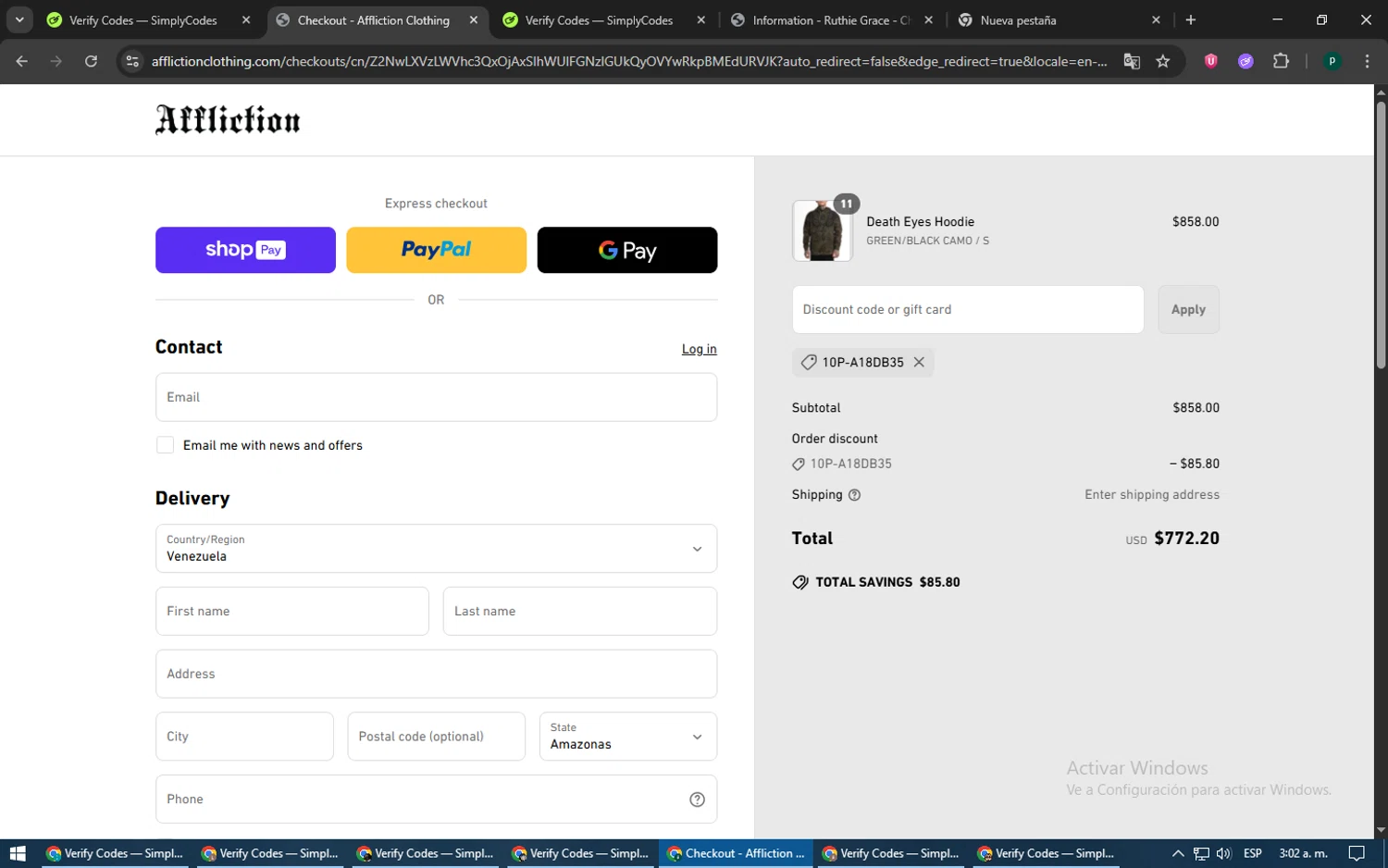Viewport: 1388px width, 868px height.
Task: Open the purple round extension icon
Action: click(x=1245, y=61)
